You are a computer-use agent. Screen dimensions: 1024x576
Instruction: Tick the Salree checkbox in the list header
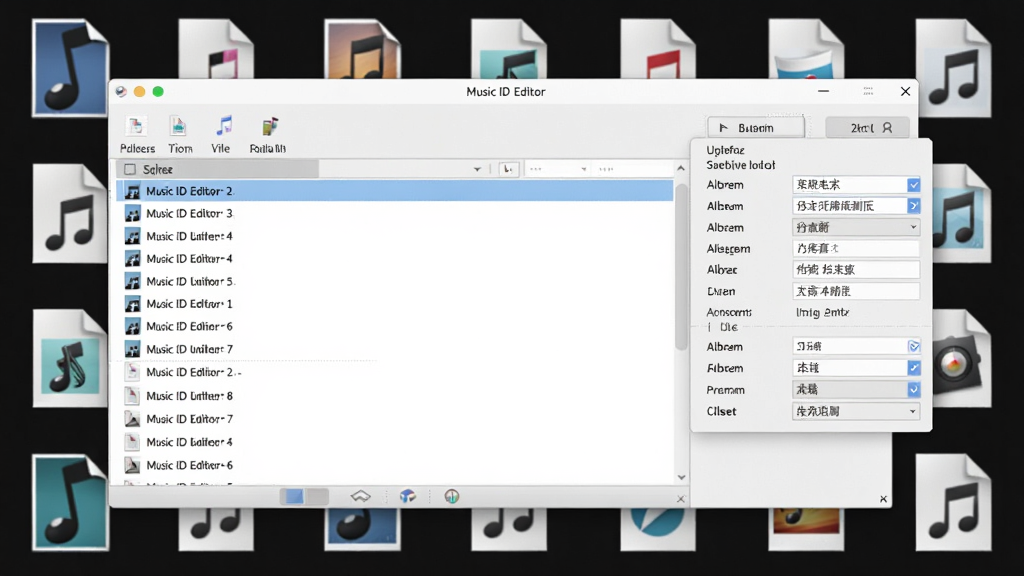(x=130, y=170)
